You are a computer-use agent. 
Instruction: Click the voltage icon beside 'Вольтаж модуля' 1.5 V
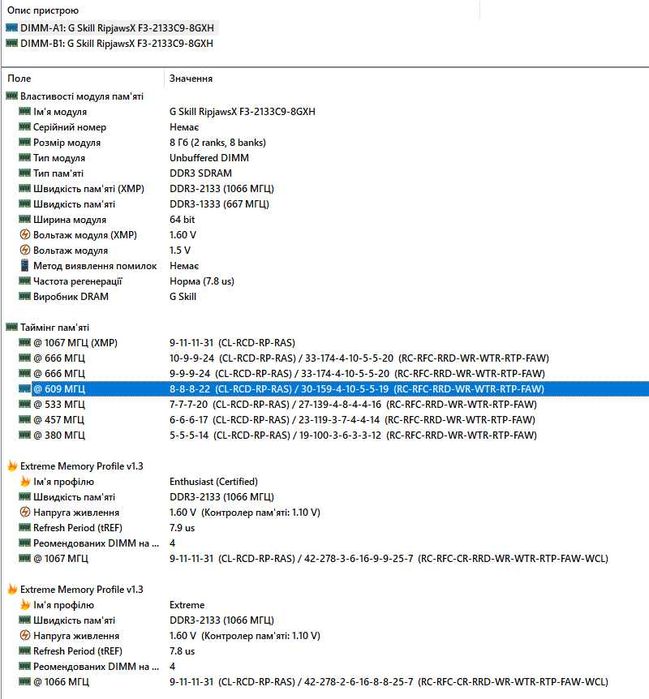25,250
